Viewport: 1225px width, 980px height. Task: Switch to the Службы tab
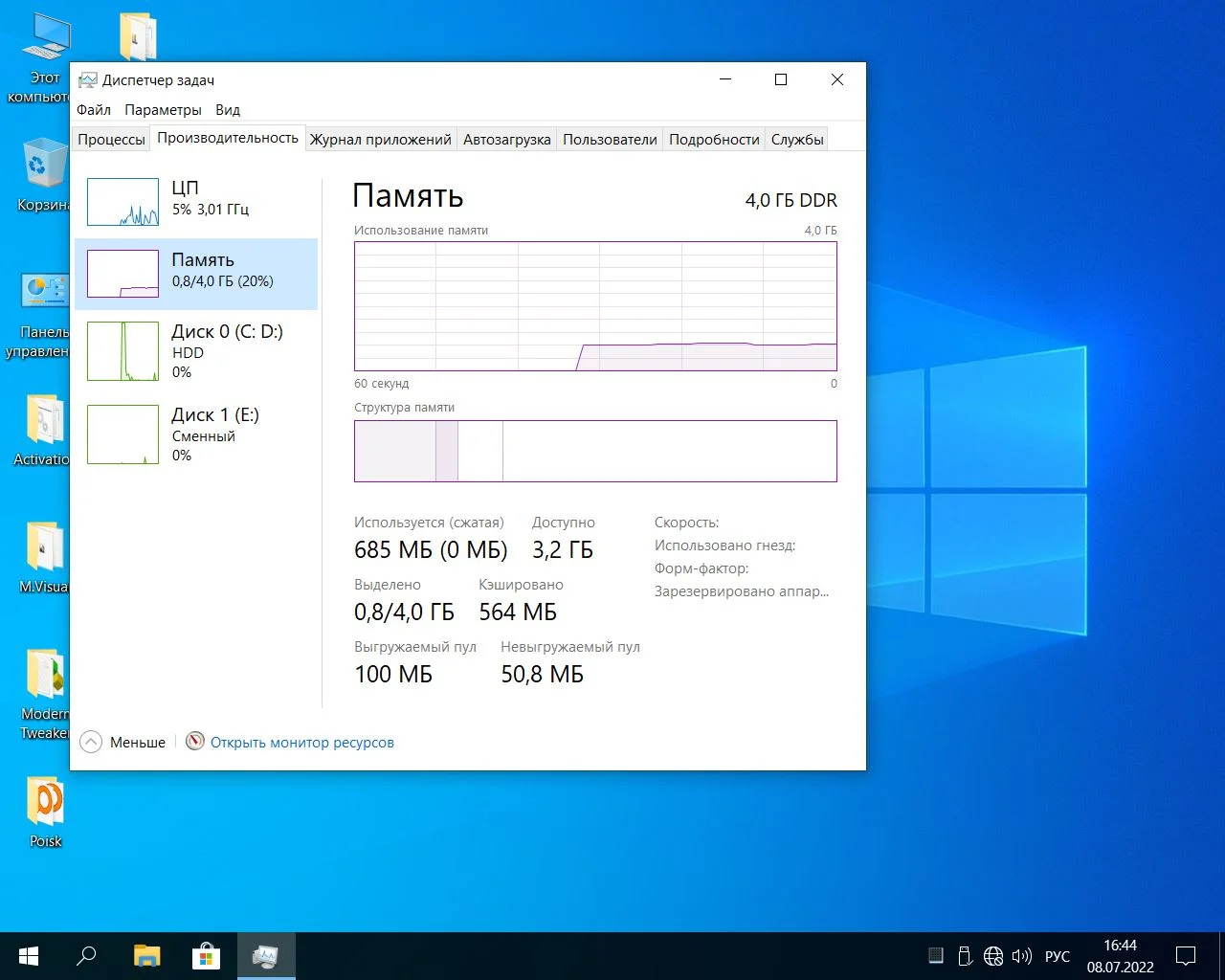pos(796,140)
